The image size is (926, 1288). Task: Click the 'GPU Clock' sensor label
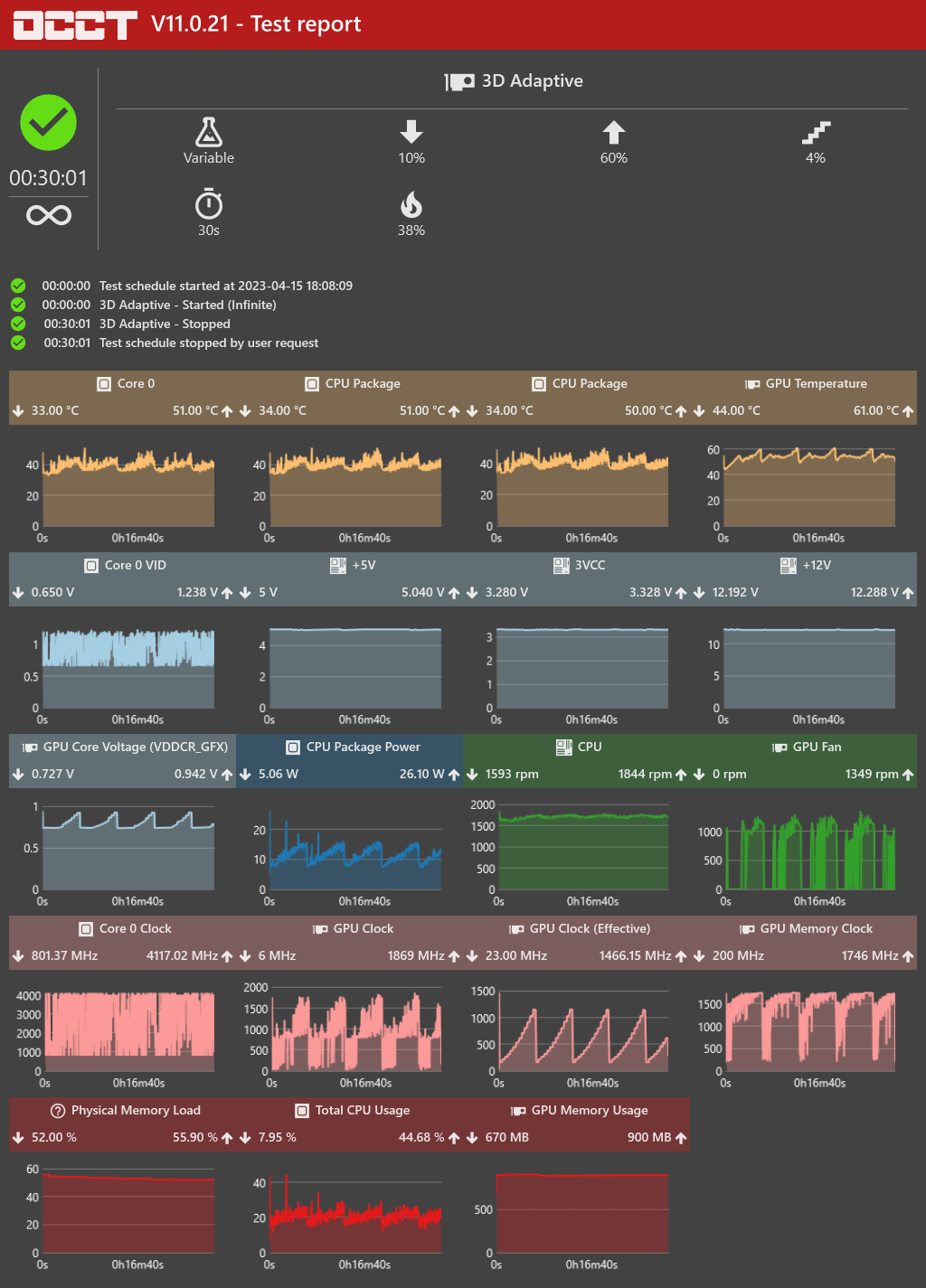tap(364, 929)
